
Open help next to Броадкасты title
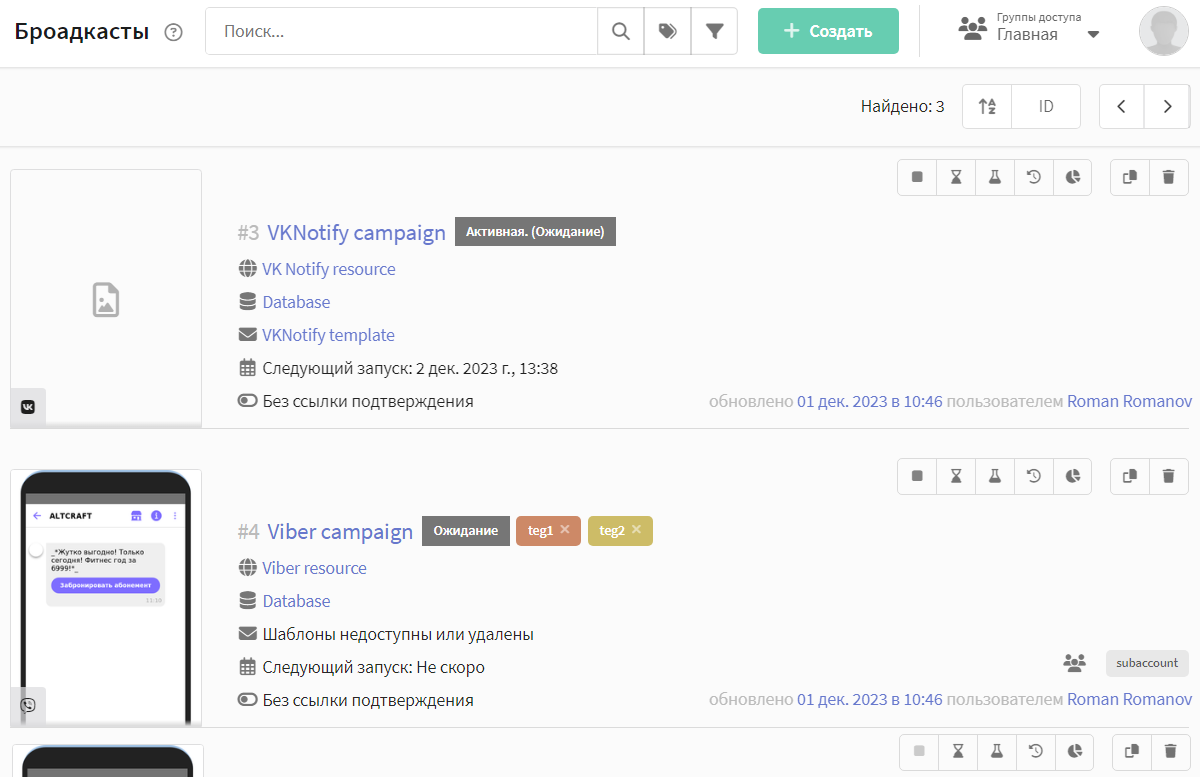(174, 32)
